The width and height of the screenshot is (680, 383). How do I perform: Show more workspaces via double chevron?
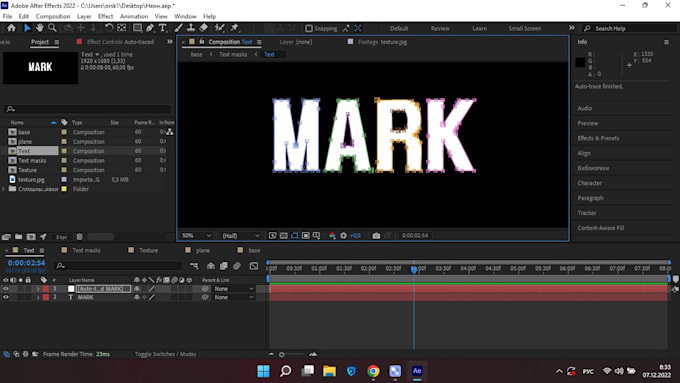572,28
